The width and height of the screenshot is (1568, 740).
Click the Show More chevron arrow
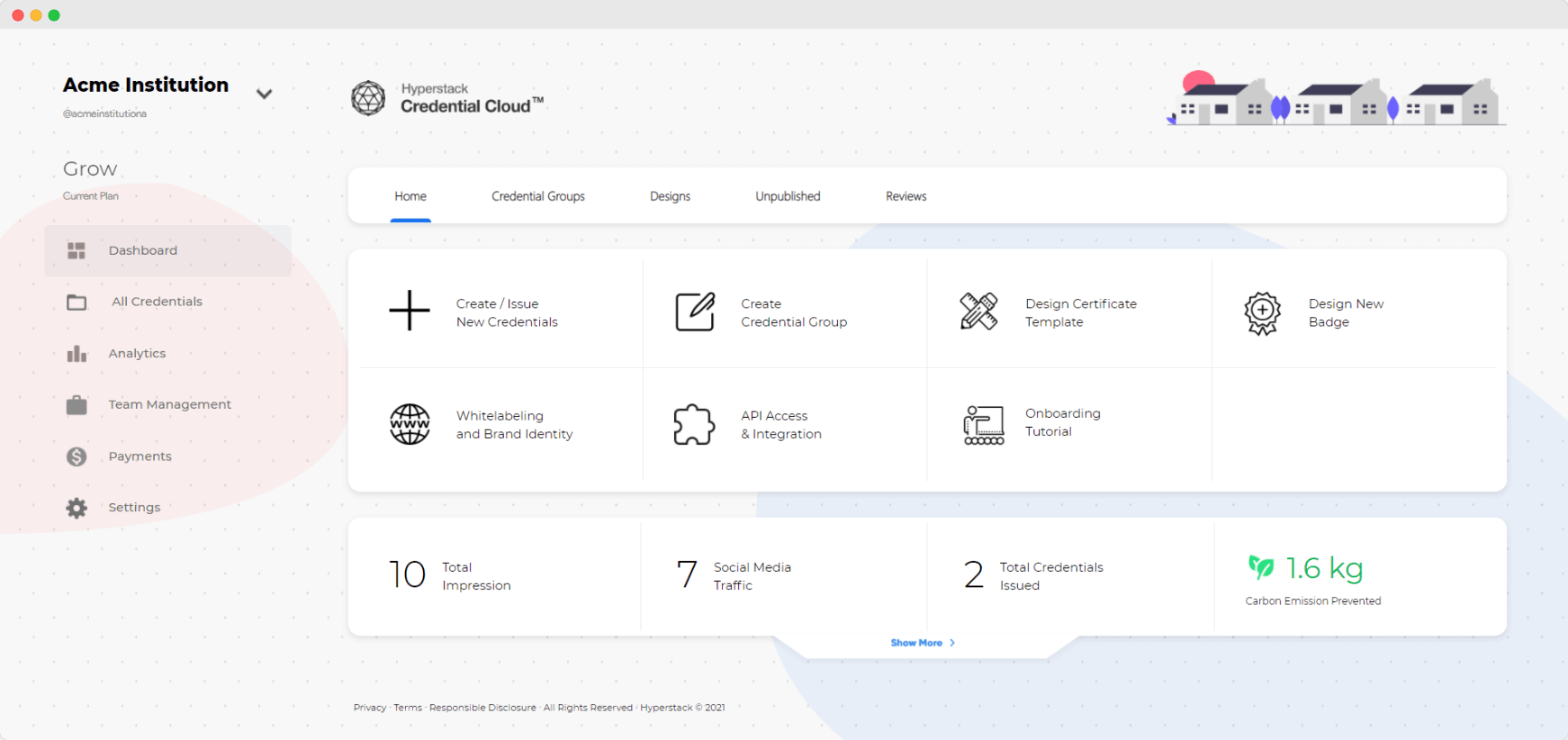point(952,643)
